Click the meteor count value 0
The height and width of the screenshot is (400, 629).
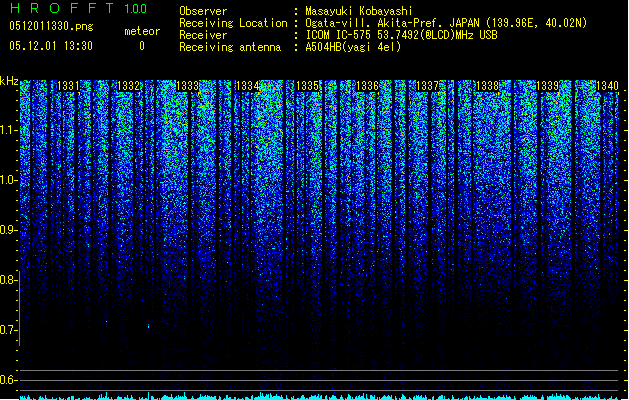click(142, 46)
